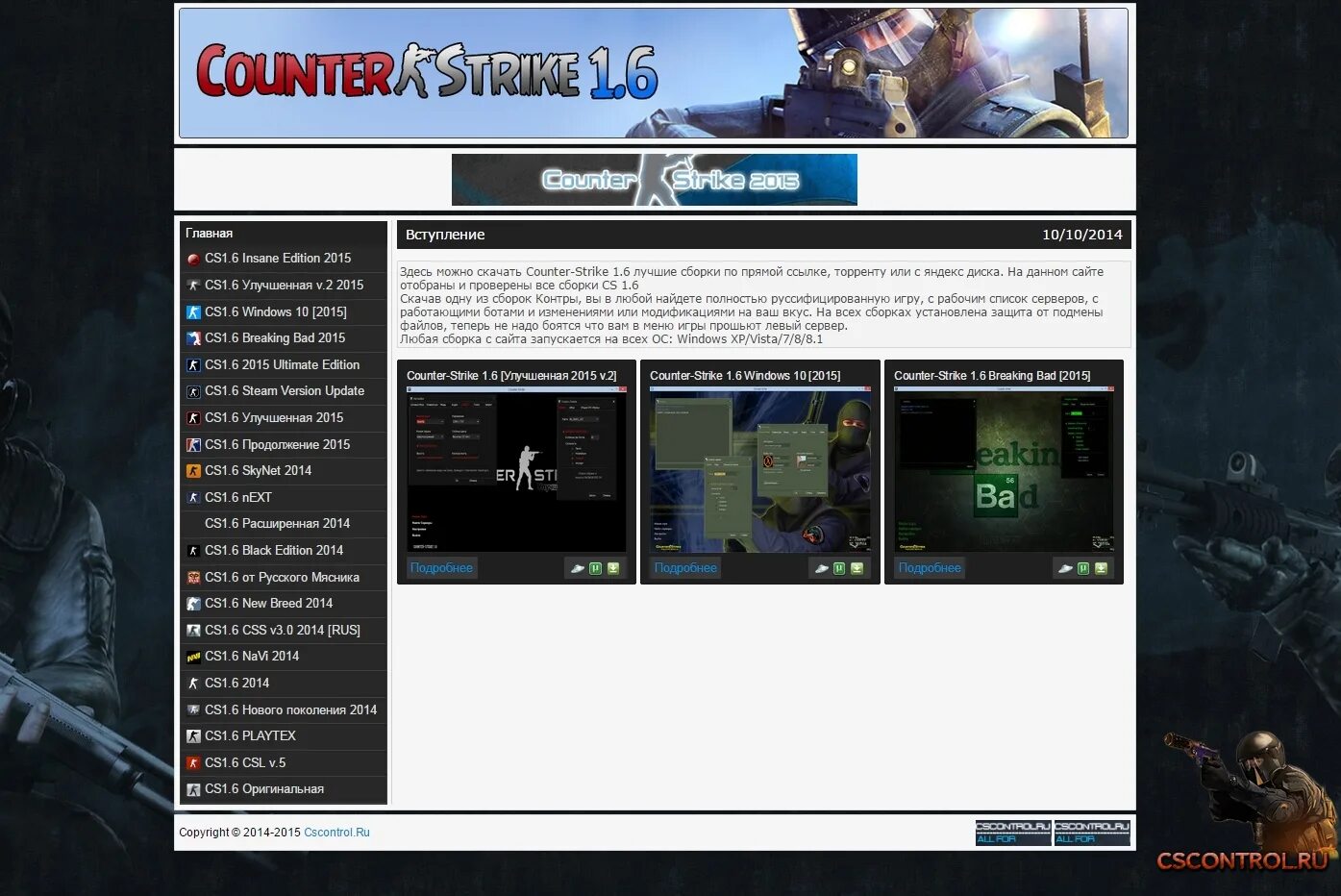Open the Breaking Bad screenshot thumbnail
Screen dimensions: 1341x896
pos(1005,470)
